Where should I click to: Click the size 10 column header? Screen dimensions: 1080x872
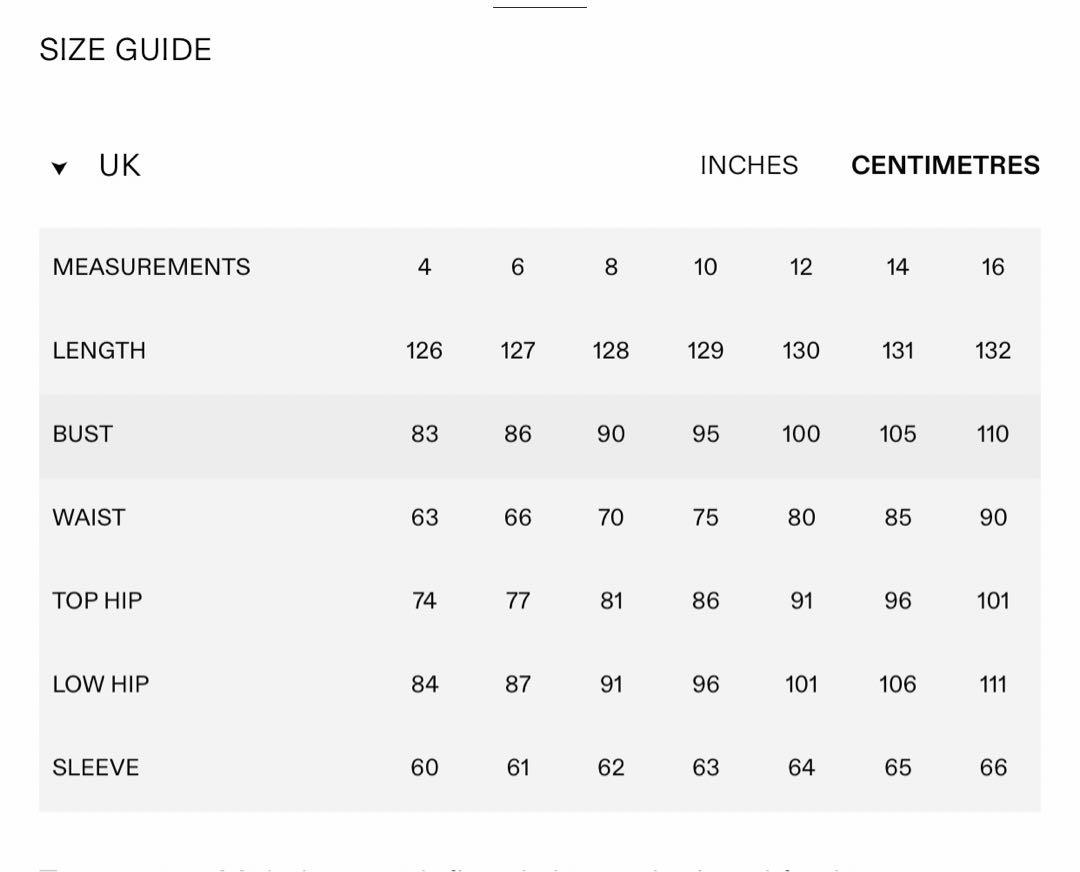coord(705,267)
